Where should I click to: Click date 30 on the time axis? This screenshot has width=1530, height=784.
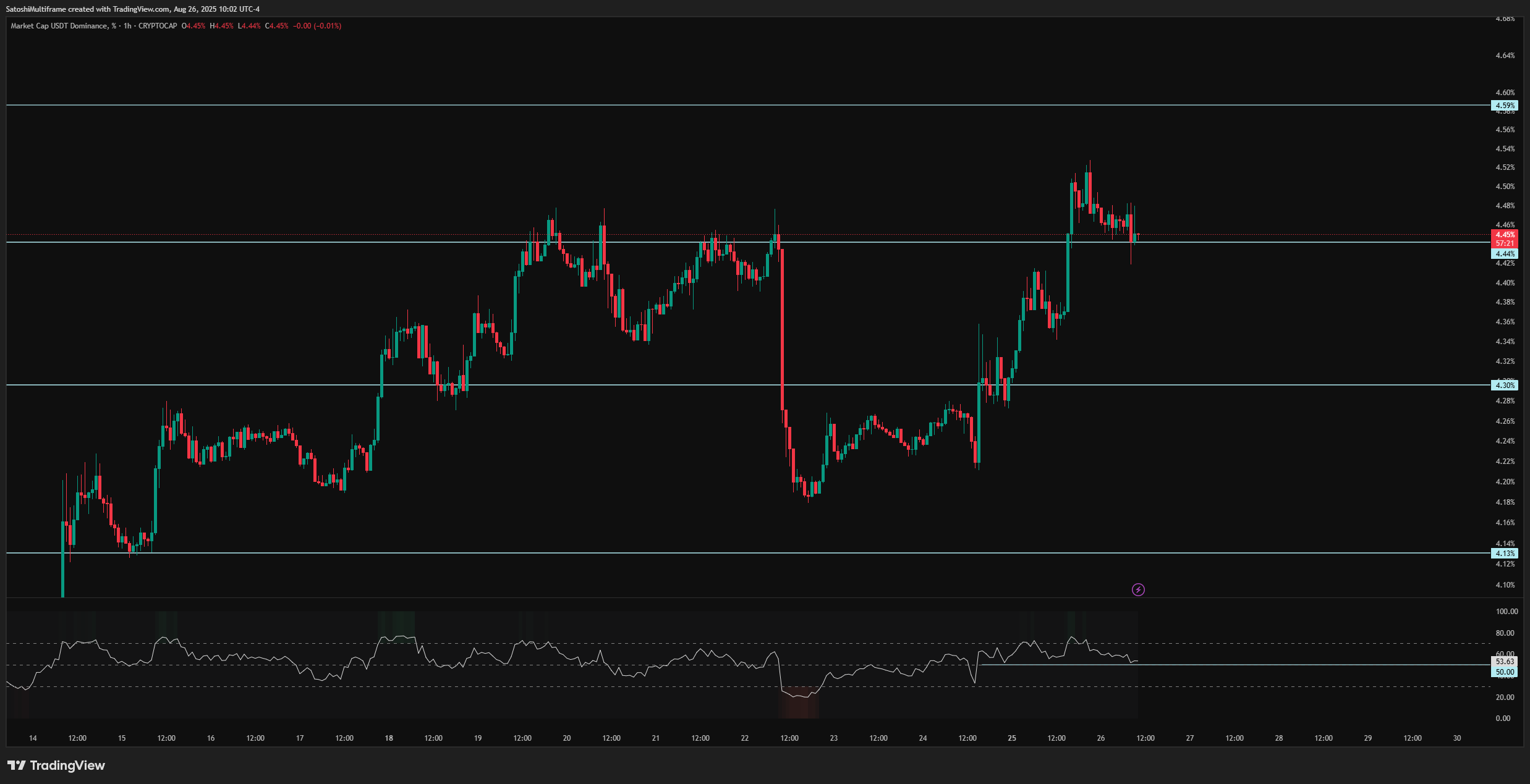pyautogui.click(x=1457, y=738)
